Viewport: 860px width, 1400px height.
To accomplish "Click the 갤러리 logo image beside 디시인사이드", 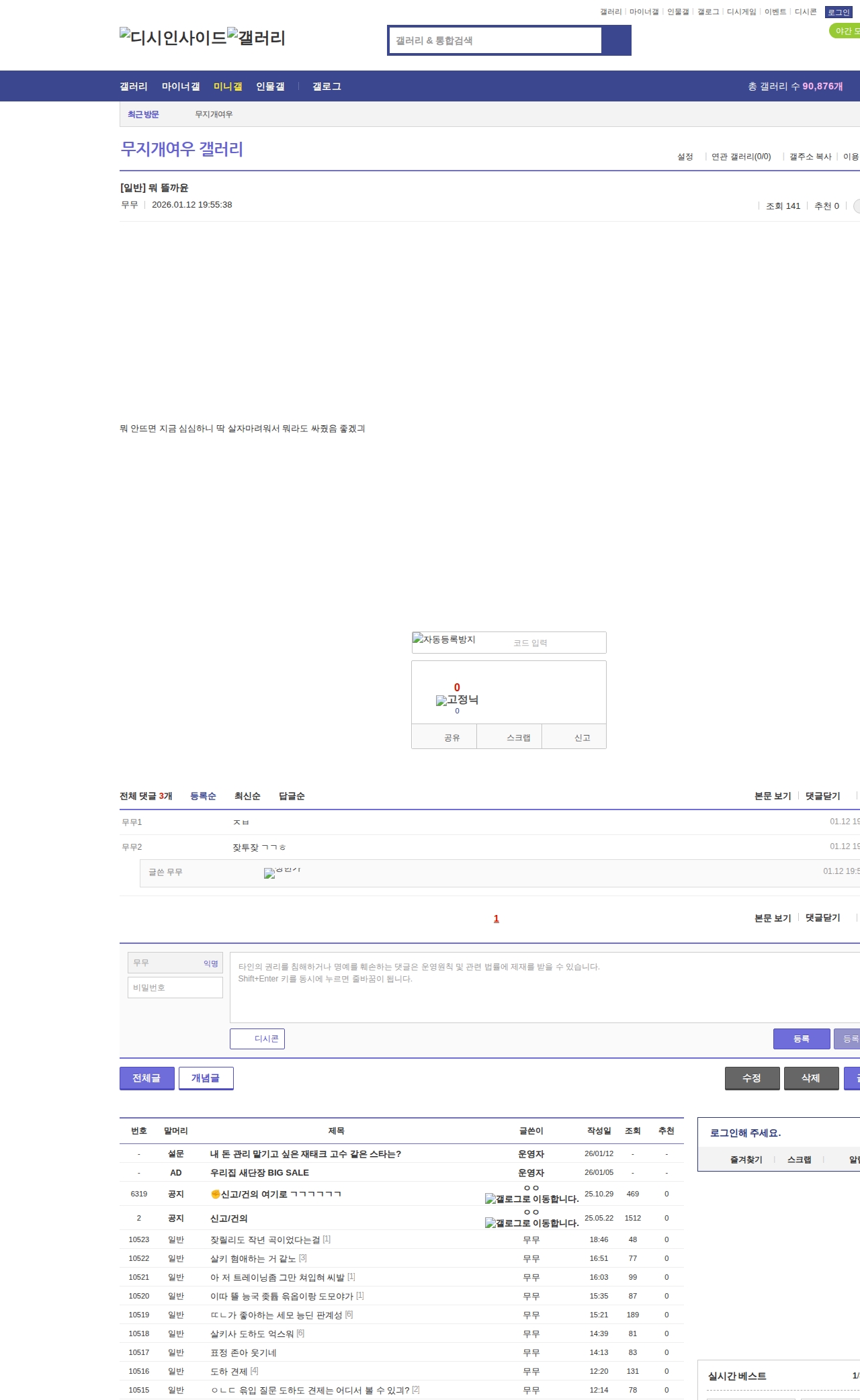I will (x=256, y=37).
